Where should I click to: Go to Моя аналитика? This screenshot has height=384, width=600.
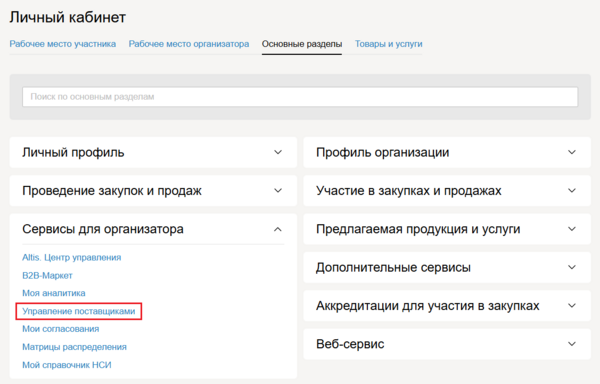pyautogui.click(x=54, y=293)
